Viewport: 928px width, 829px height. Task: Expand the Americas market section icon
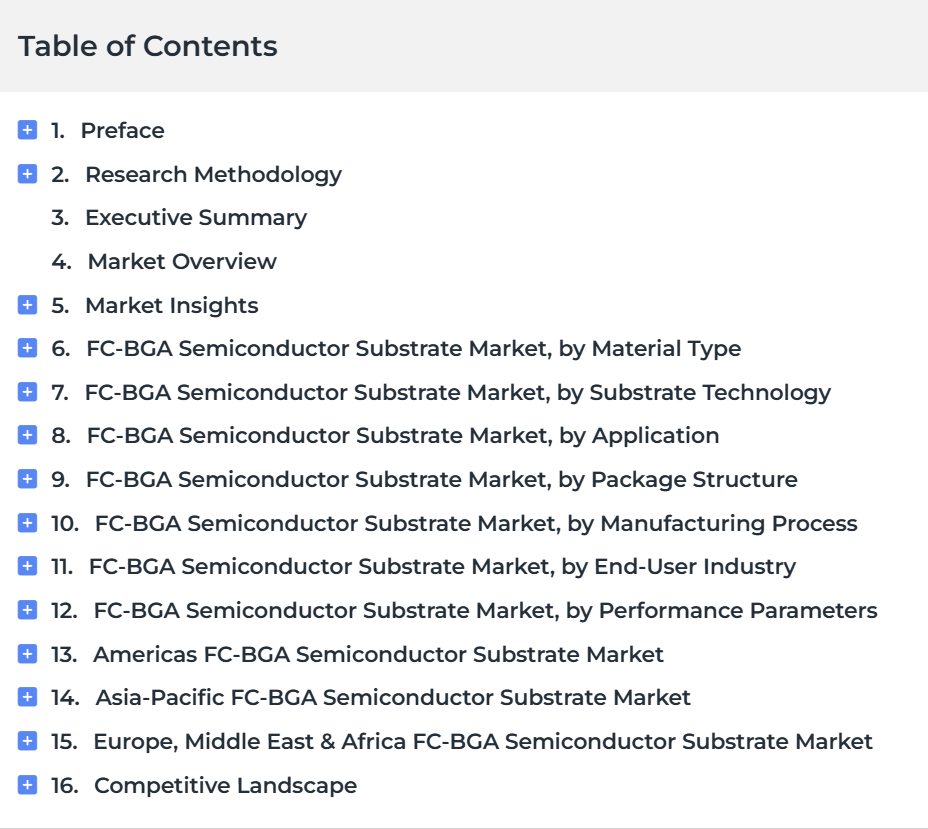(x=27, y=654)
